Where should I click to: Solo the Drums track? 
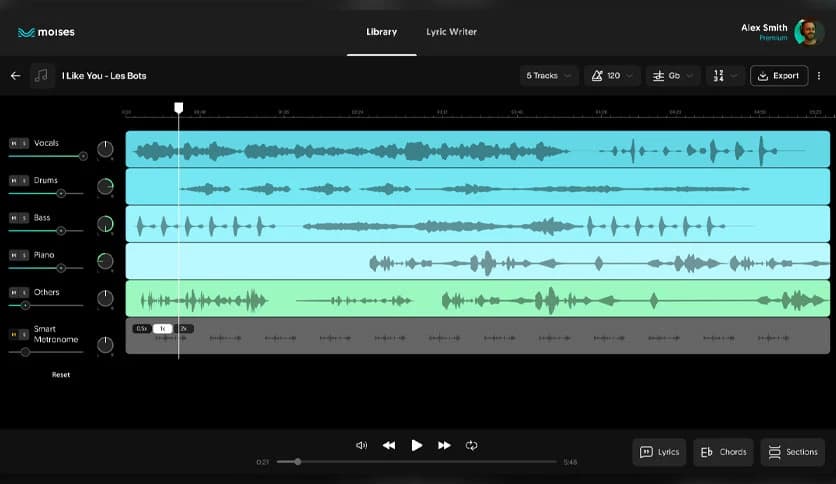[x=24, y=181]
